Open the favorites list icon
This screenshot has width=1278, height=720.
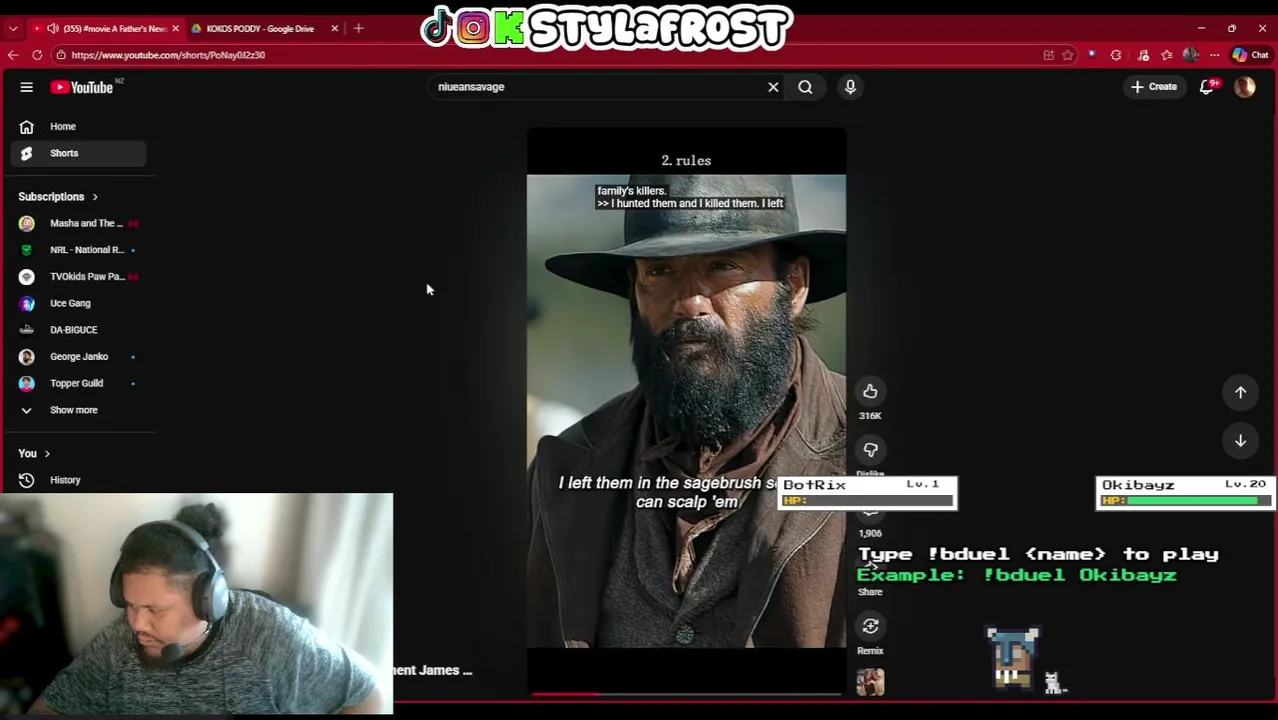(x=1167, y=55)
